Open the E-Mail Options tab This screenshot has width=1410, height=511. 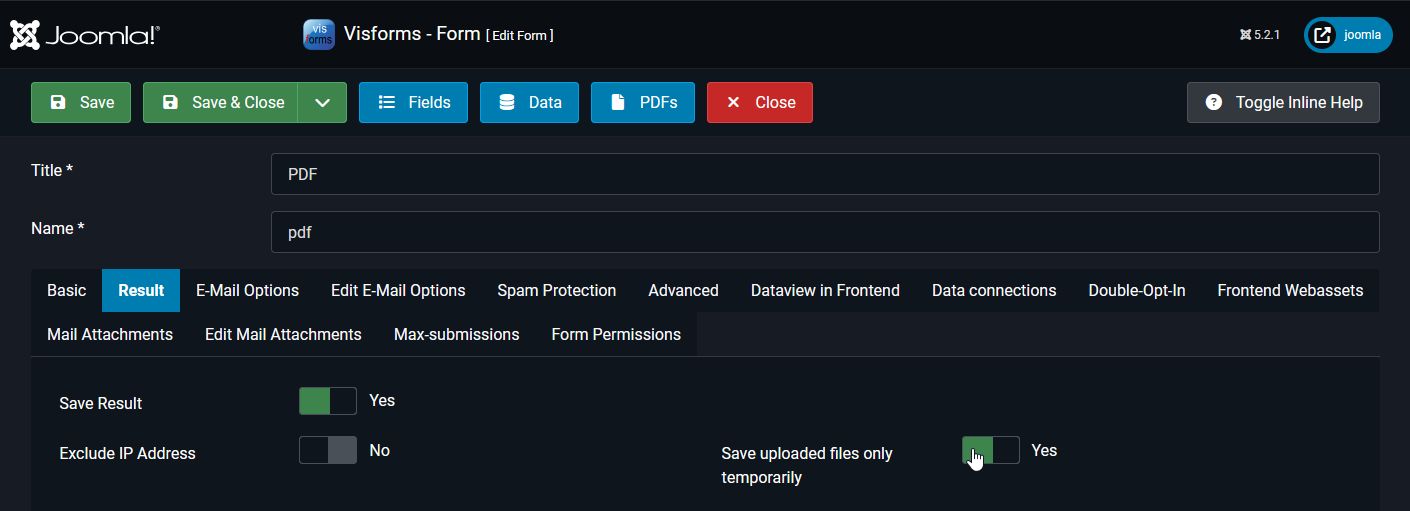[x=247, y=290]
